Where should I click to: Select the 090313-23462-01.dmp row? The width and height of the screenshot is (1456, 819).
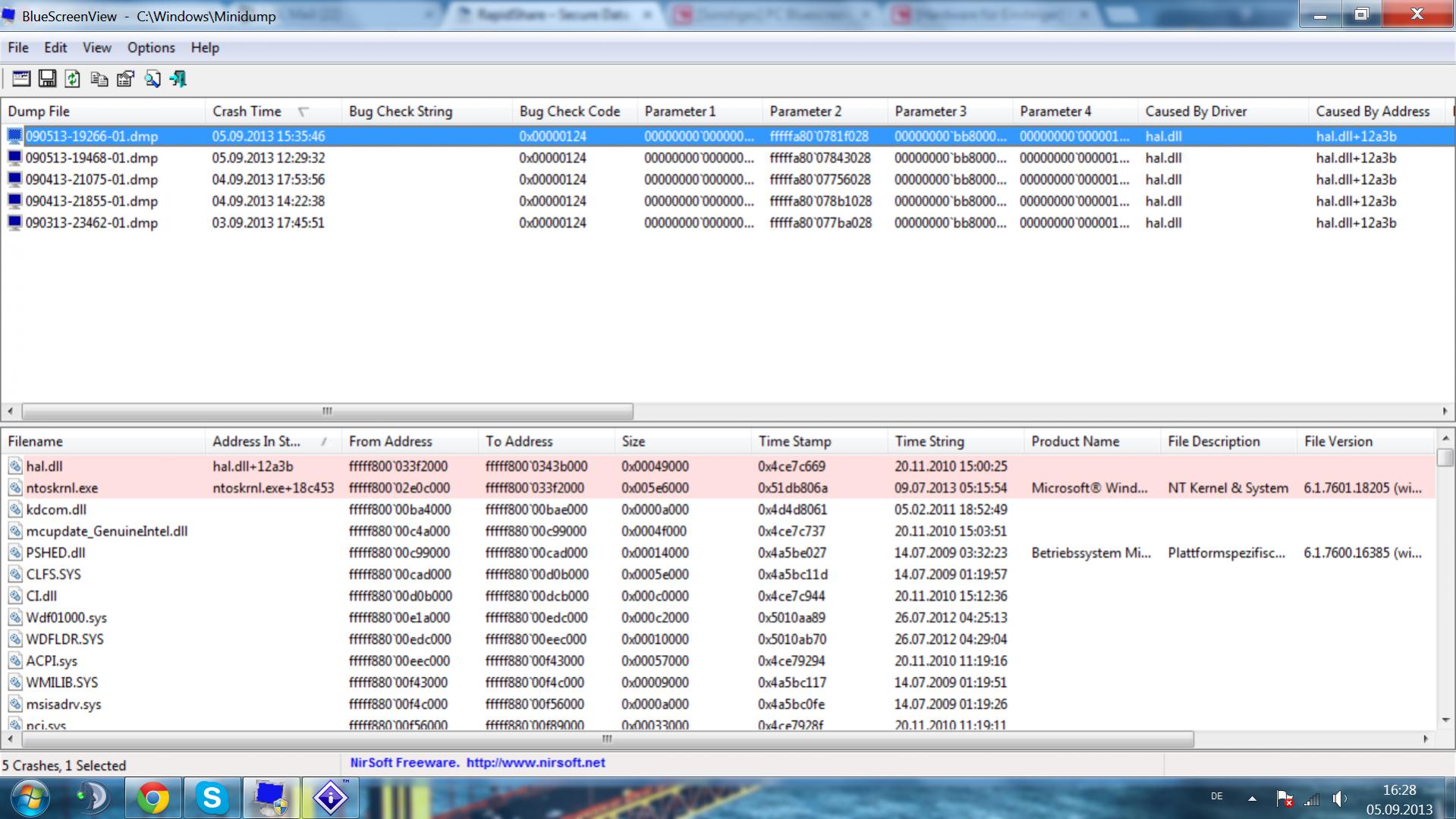click(727, 223)
